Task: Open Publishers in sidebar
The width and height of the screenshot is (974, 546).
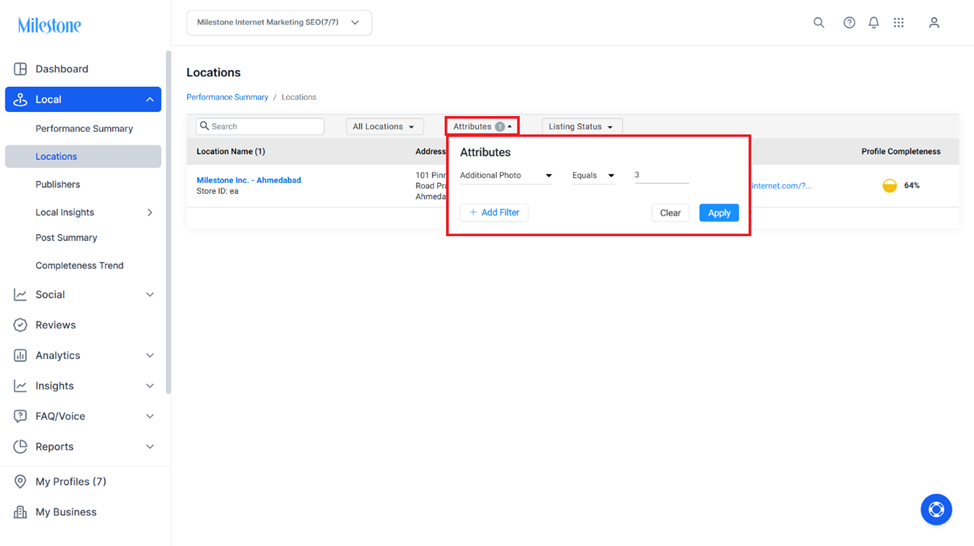Action: tap(58, 184)
